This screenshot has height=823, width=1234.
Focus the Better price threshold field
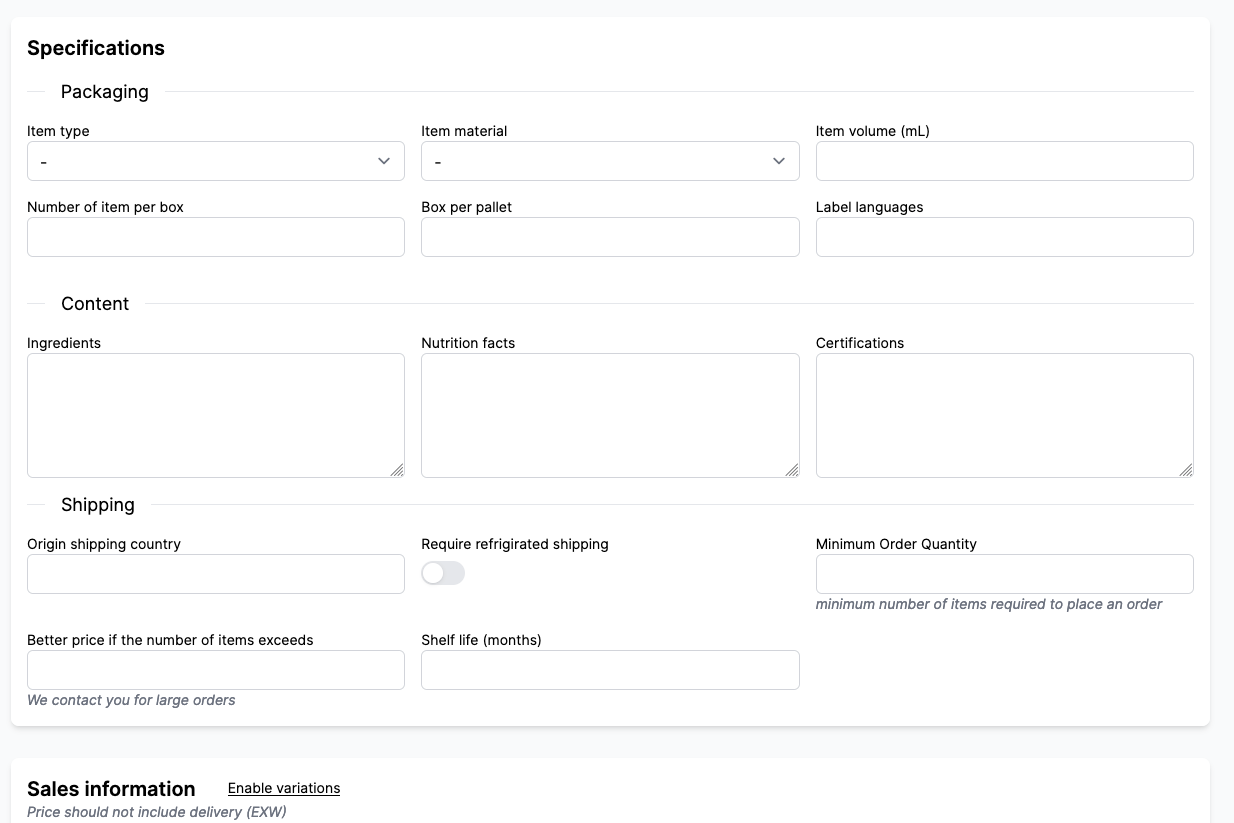tap(216, 670)
